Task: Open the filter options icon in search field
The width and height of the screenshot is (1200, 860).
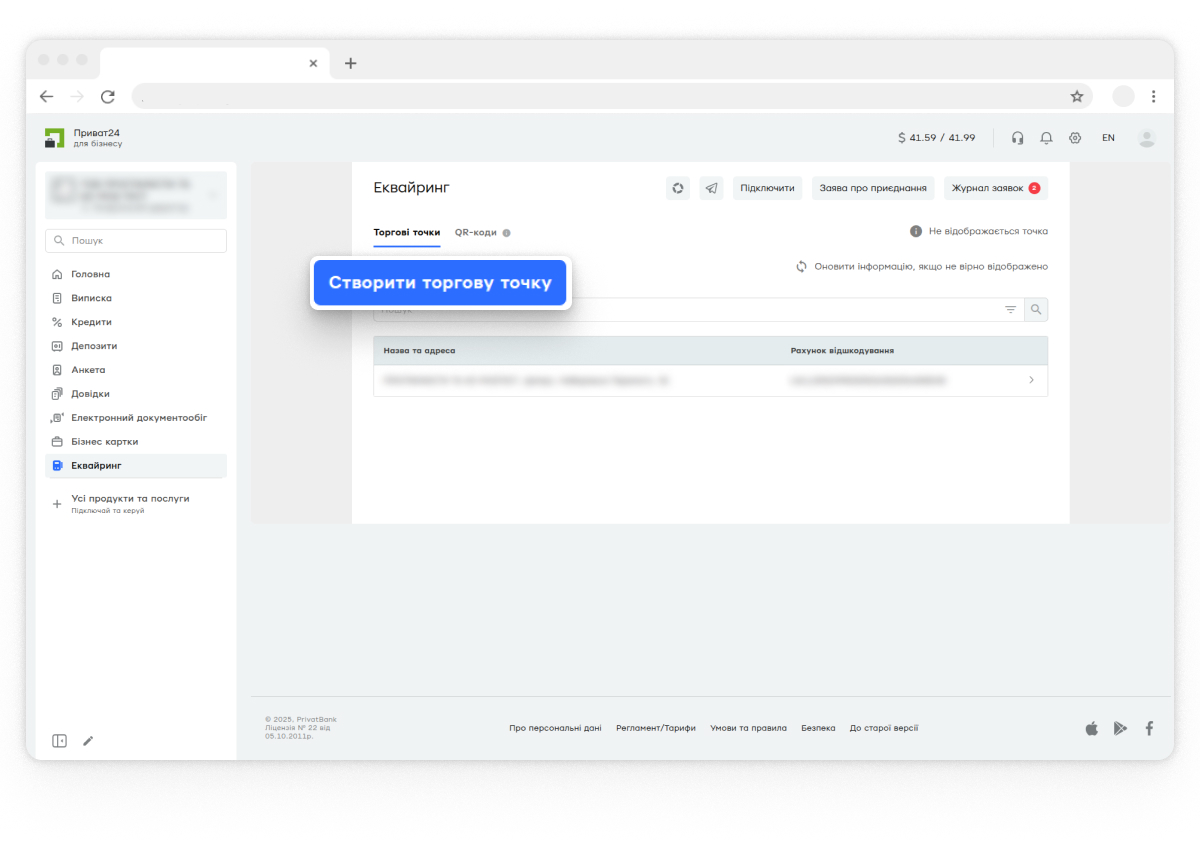Action: tap(1010, 310)
